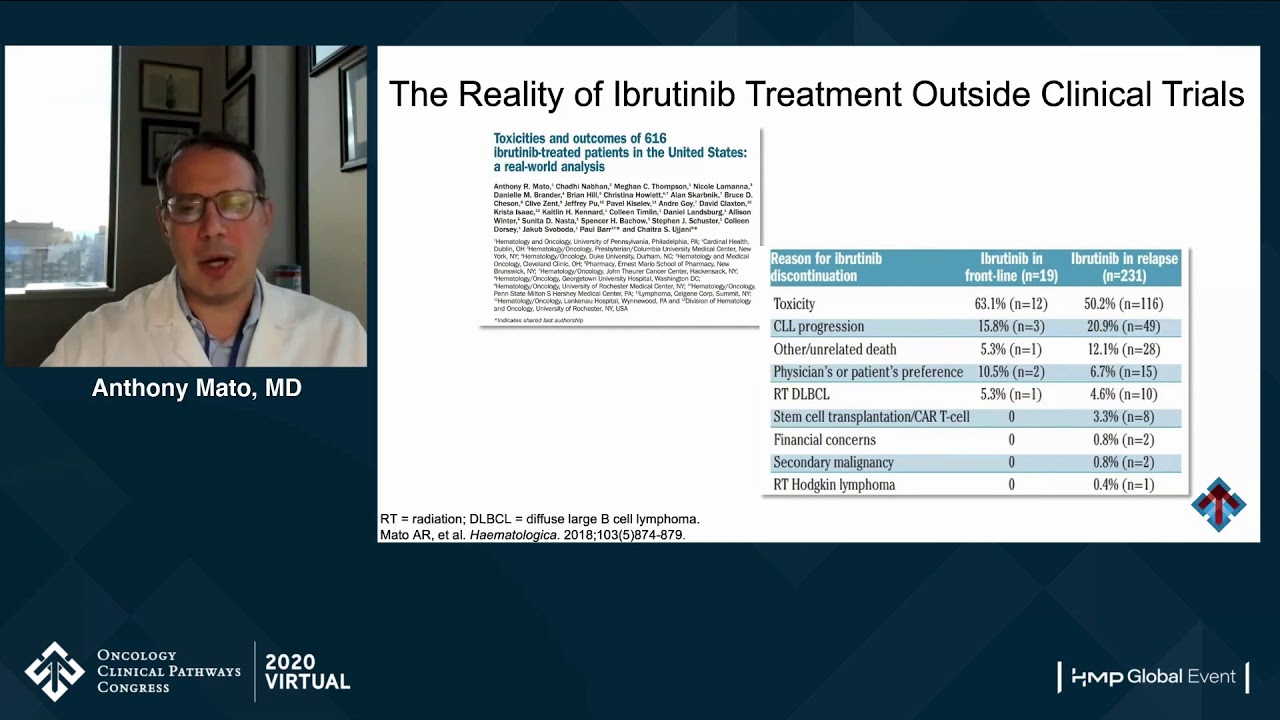
Task: Click the 'RT = radiation; DLBCL' footnote line
Action: (540, 519)
